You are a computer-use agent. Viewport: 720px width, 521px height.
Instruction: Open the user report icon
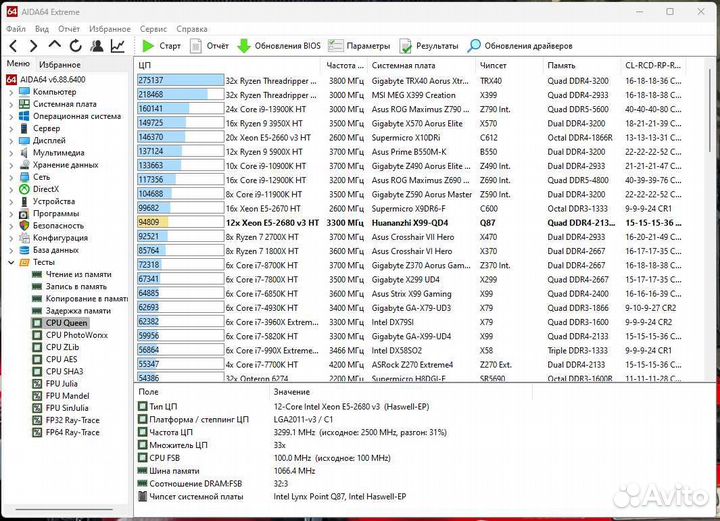[x=96, y=46]
